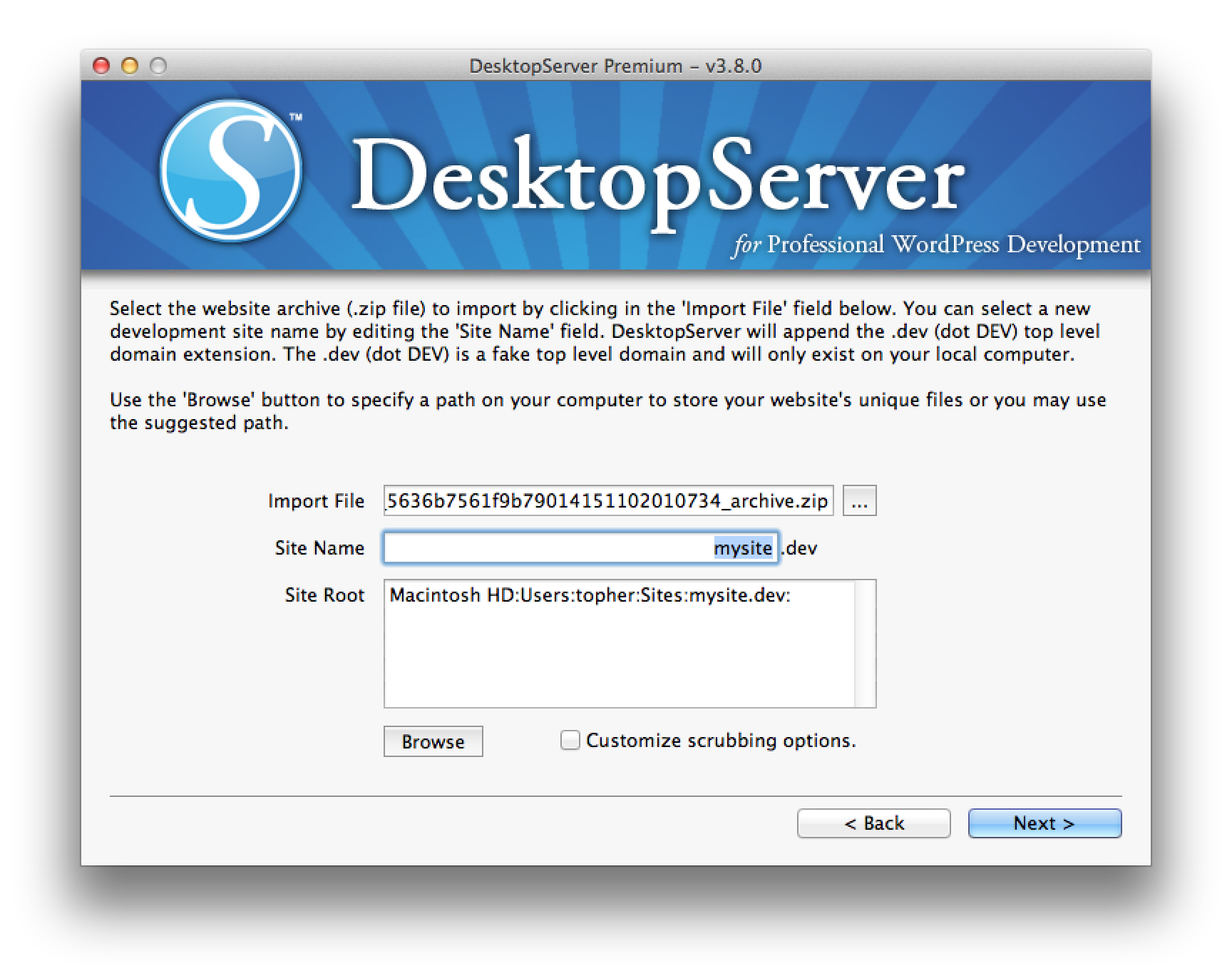Click the Browse button for site root

[433, 741]
